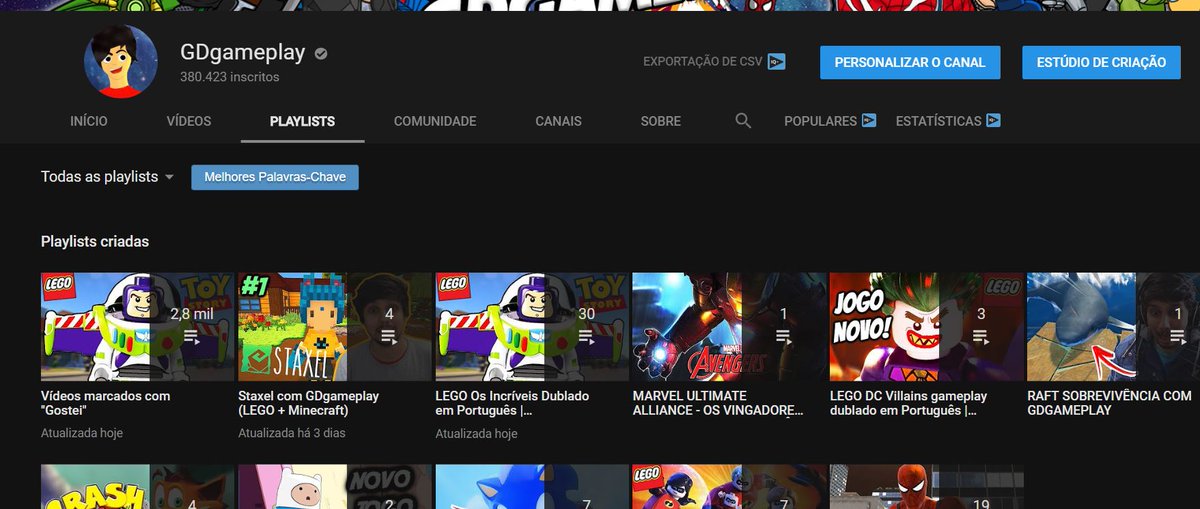Open the Staxel com GDgameplay title link
This screenshot has height=509, width=1200.
tap(308, 403)
